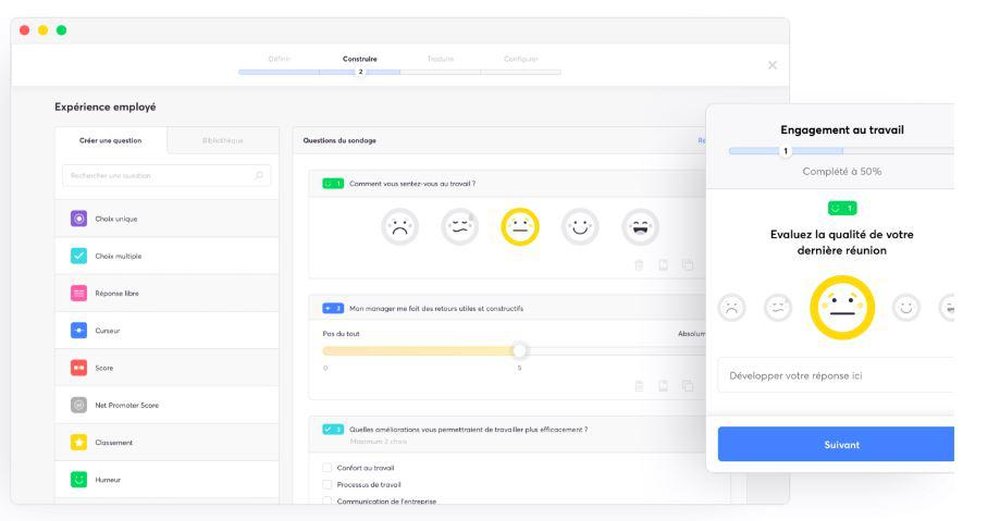Click the Pas du tout slider label
Screen dimensions: 1000x521
[341, 334]
